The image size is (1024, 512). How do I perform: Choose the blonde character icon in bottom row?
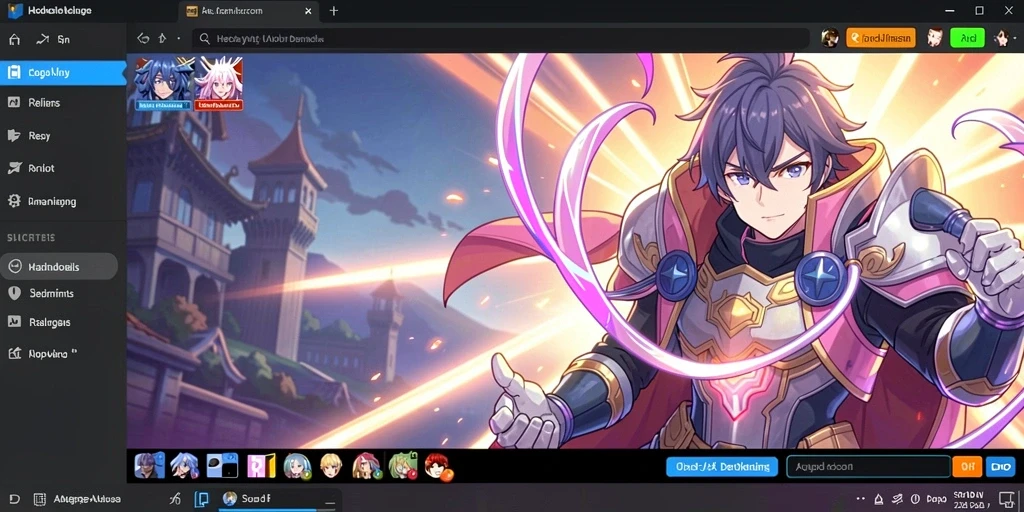[331, 466]
